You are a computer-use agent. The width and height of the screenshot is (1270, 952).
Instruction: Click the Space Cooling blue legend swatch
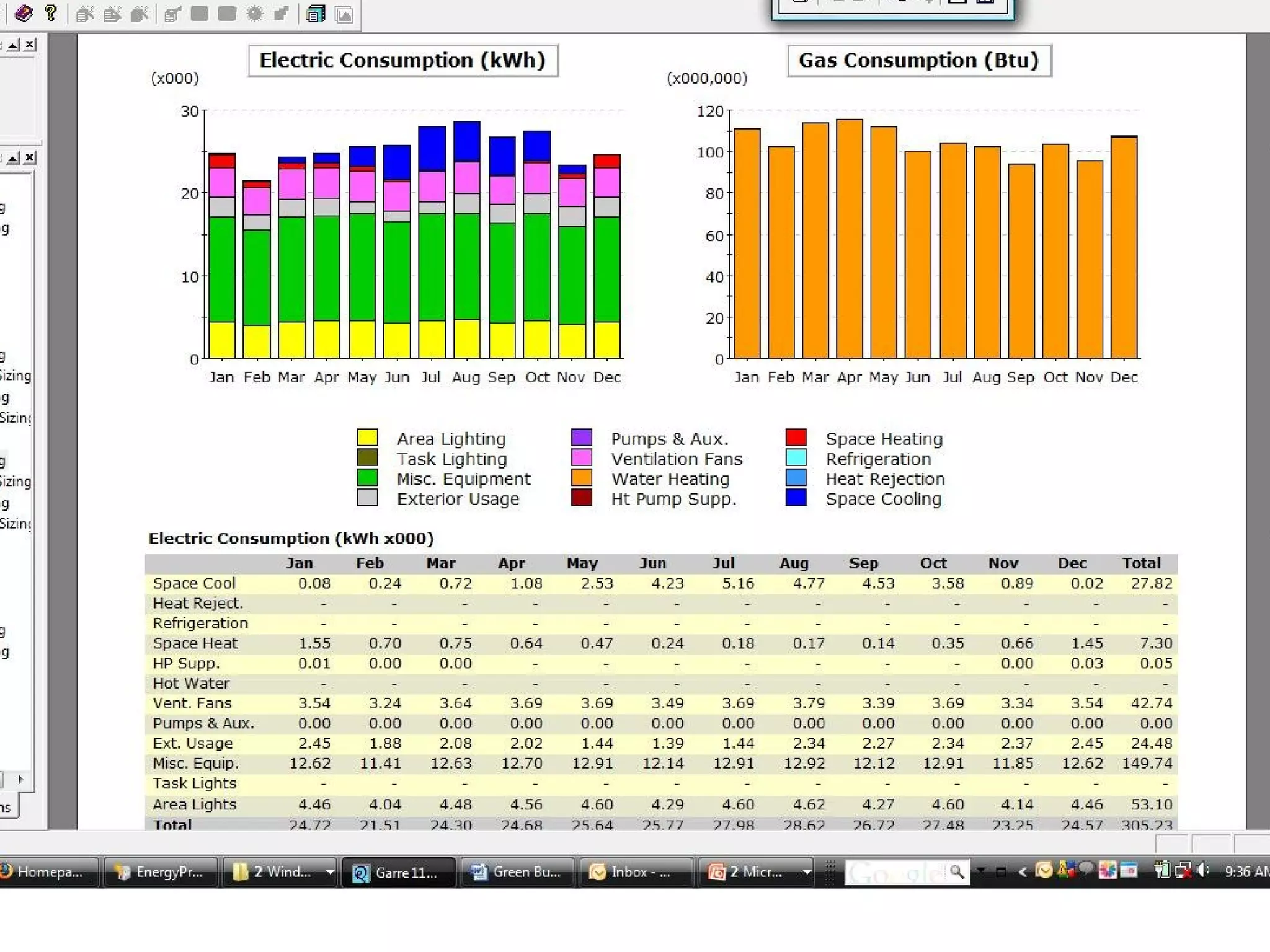[x=796, y=498]
